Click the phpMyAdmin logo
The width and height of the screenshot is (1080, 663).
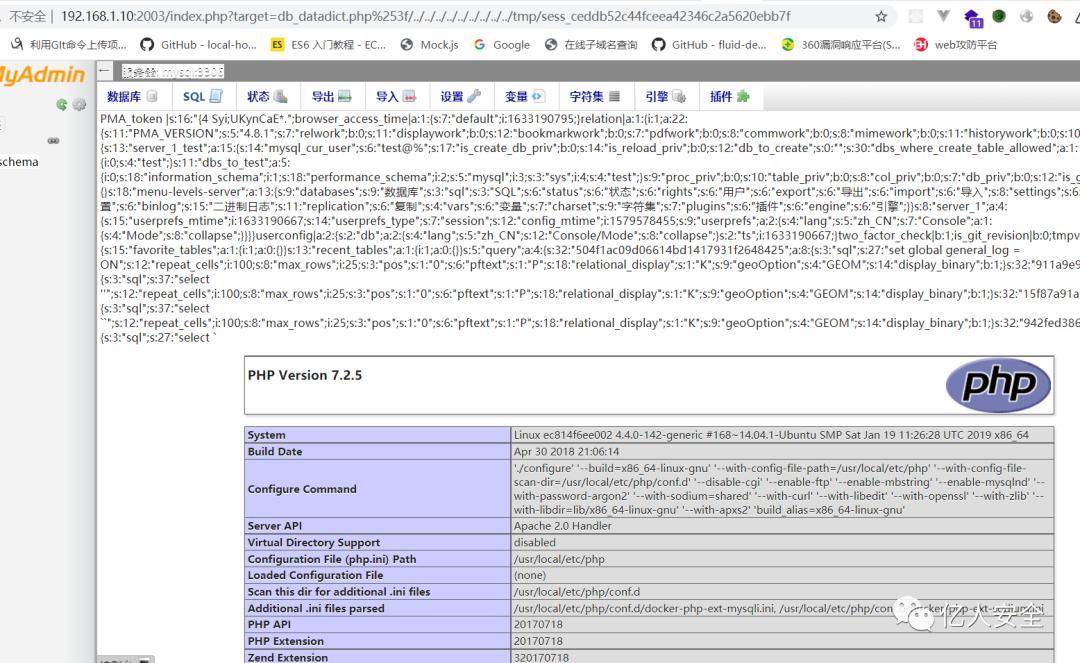[x=43, y=75]
